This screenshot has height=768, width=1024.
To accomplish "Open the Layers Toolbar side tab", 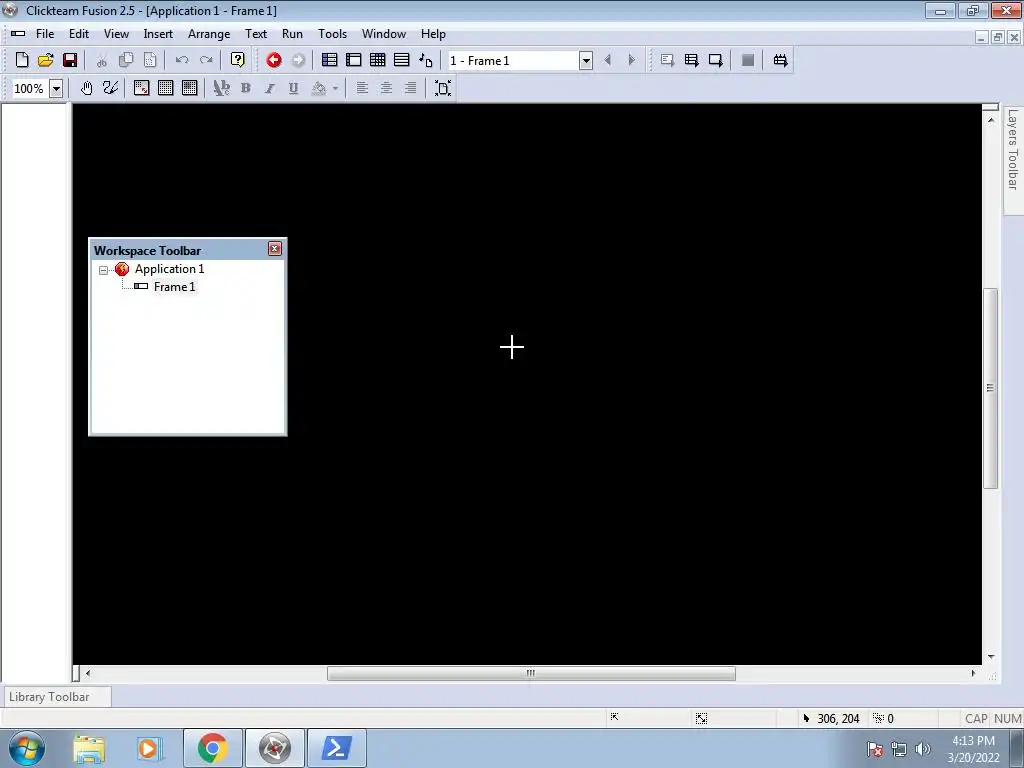I will pyautogui.click(x=1013, y=161).
